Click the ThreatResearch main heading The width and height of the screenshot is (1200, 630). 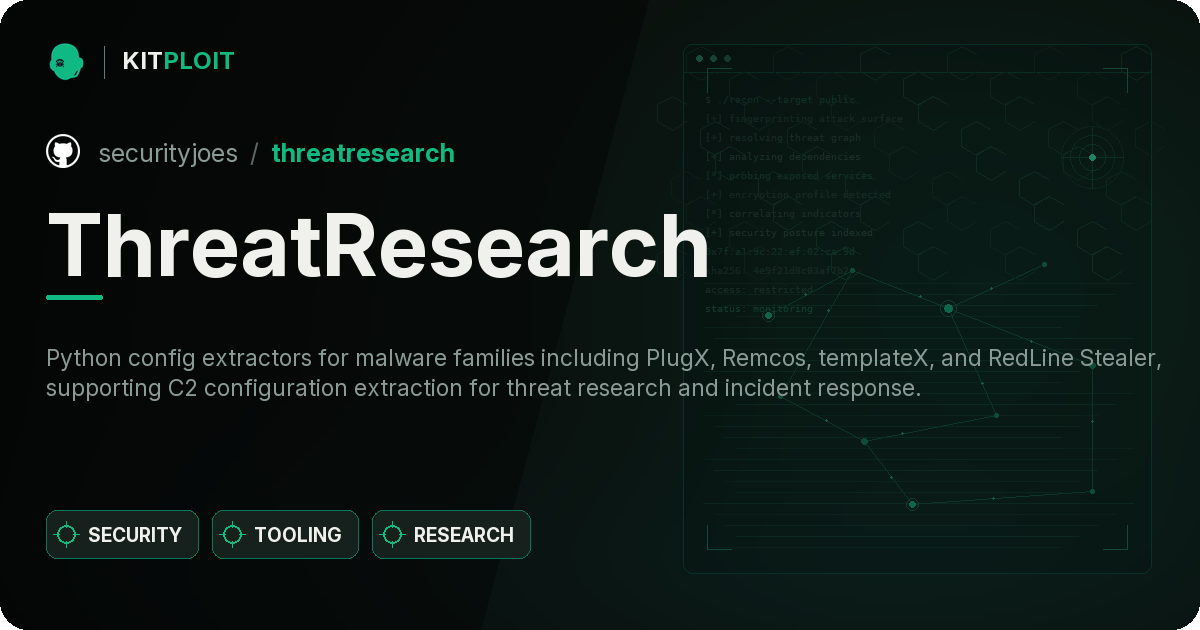[x=378, y=245]
